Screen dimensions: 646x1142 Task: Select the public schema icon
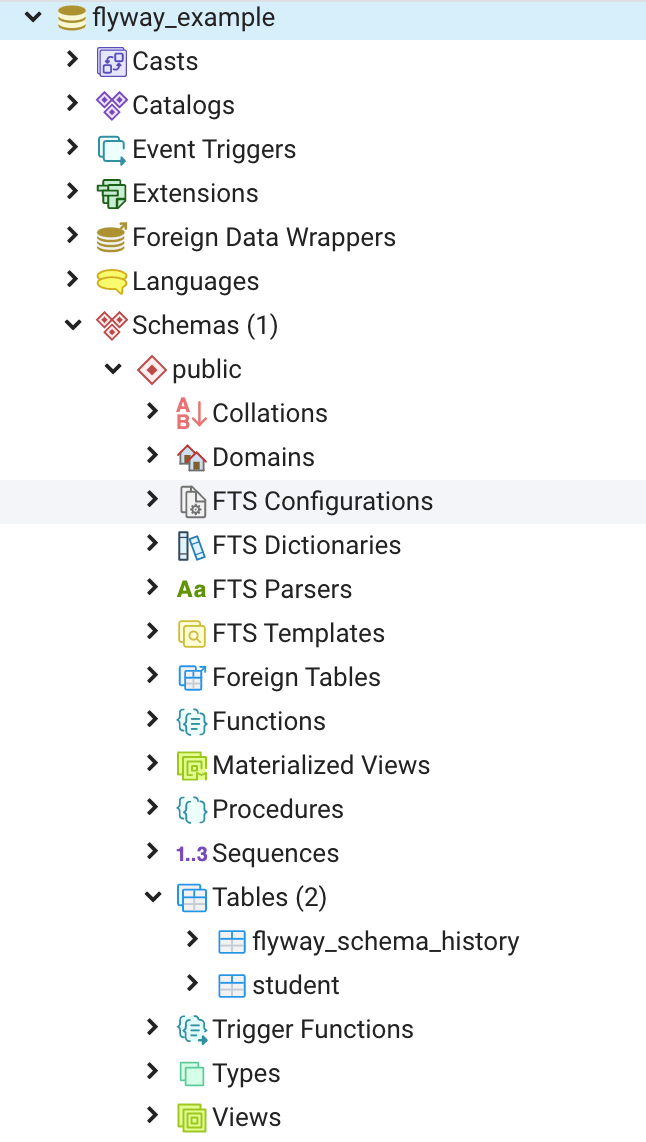[151, 369]
